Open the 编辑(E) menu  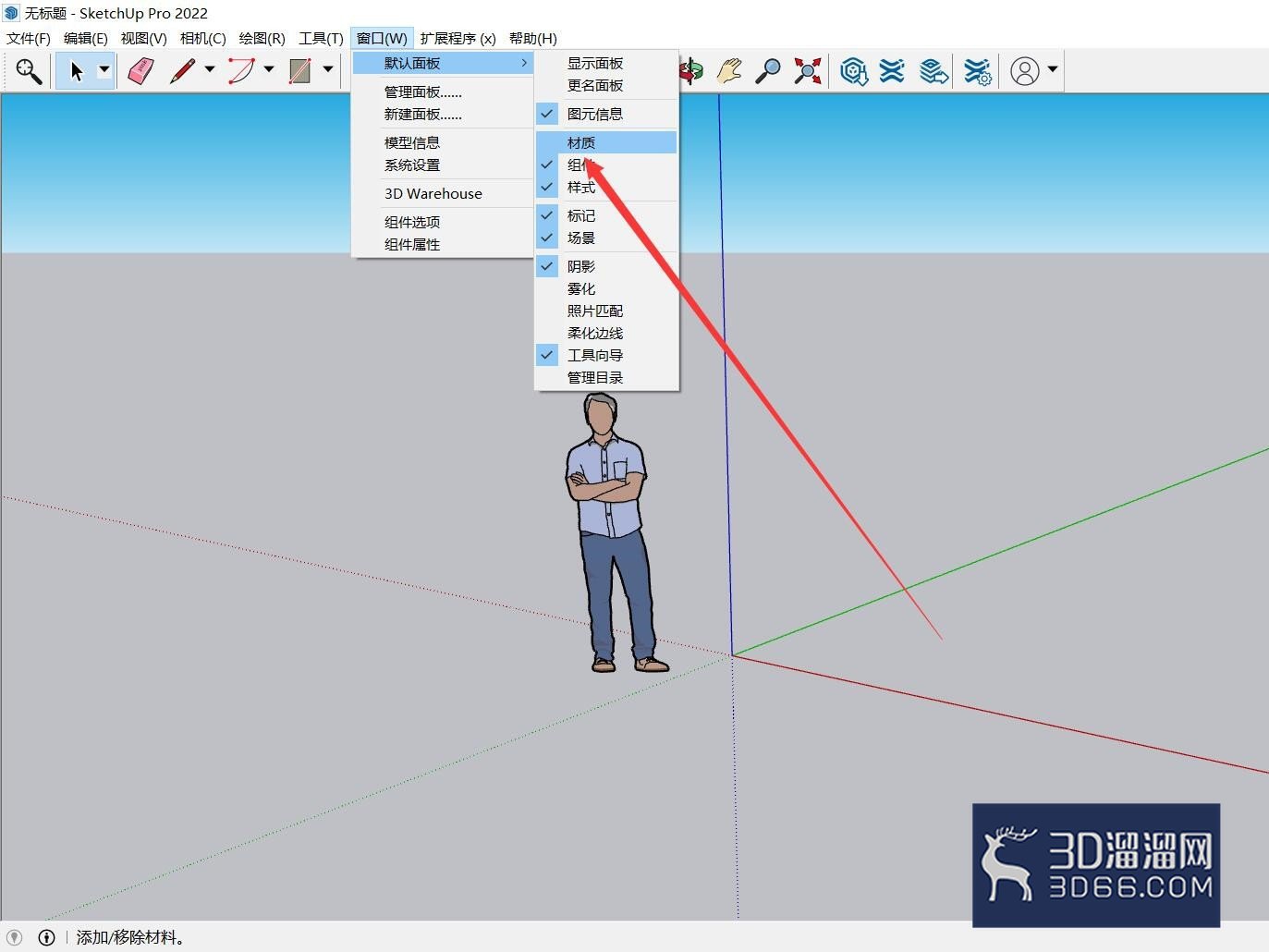pos(86,38)
